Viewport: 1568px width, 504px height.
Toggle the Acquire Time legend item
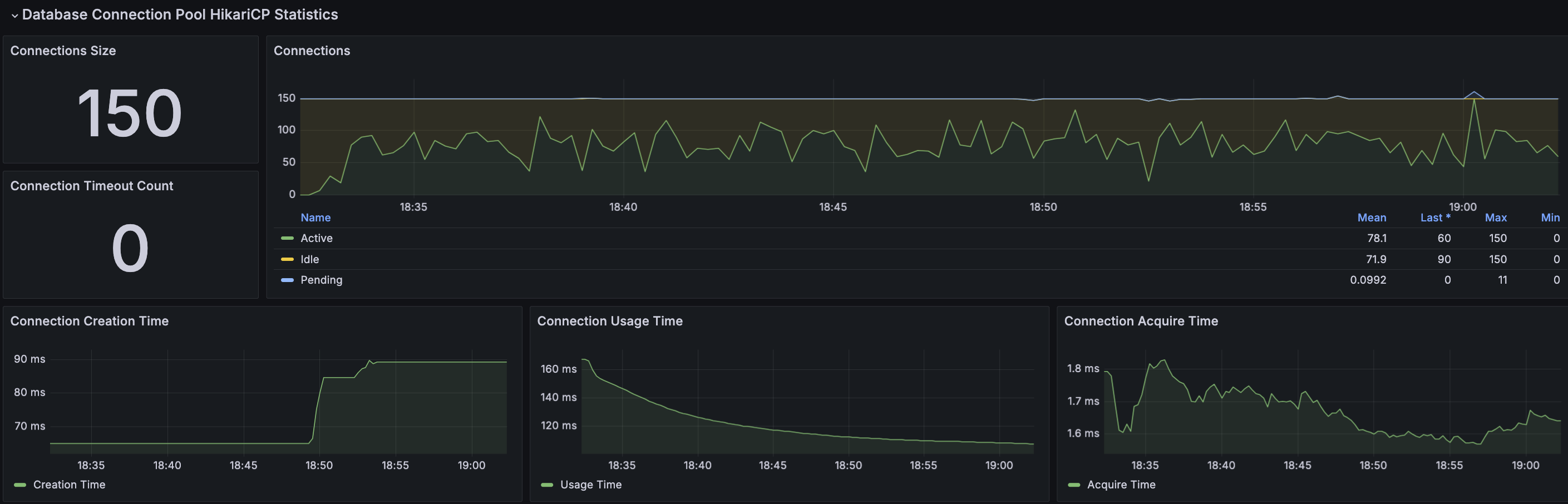pyautogui.click(x=1121, y=485)
